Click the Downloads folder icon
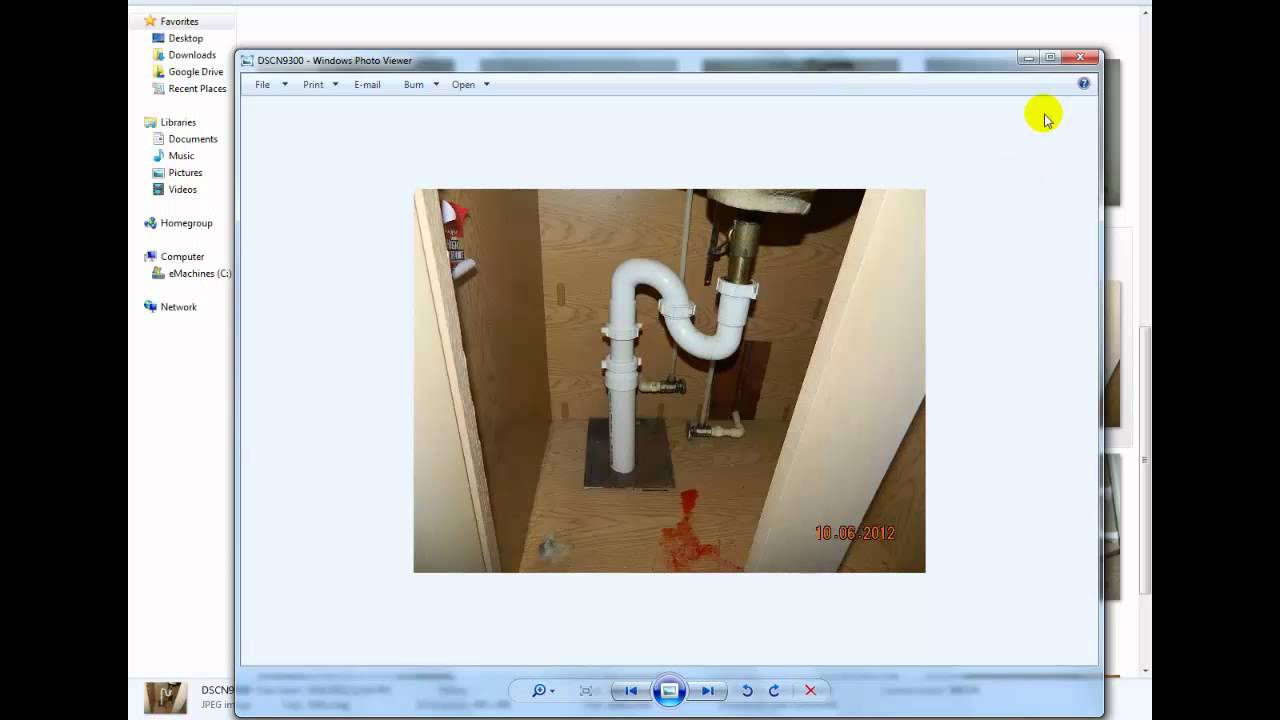Image resolution: width=1280 pixels, height=720 pixels. pos(158,55)
